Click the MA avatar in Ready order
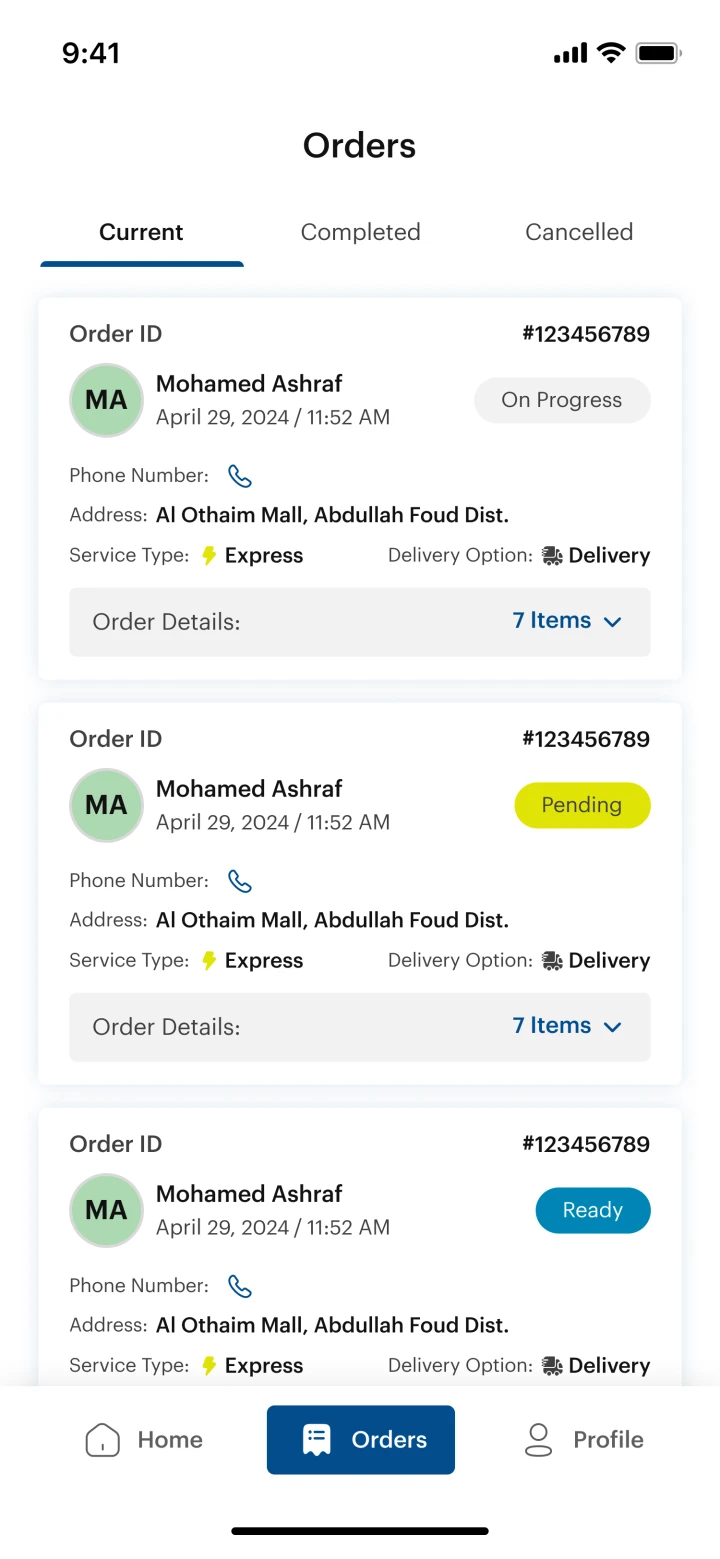720x1559 pixels. 106,1210
